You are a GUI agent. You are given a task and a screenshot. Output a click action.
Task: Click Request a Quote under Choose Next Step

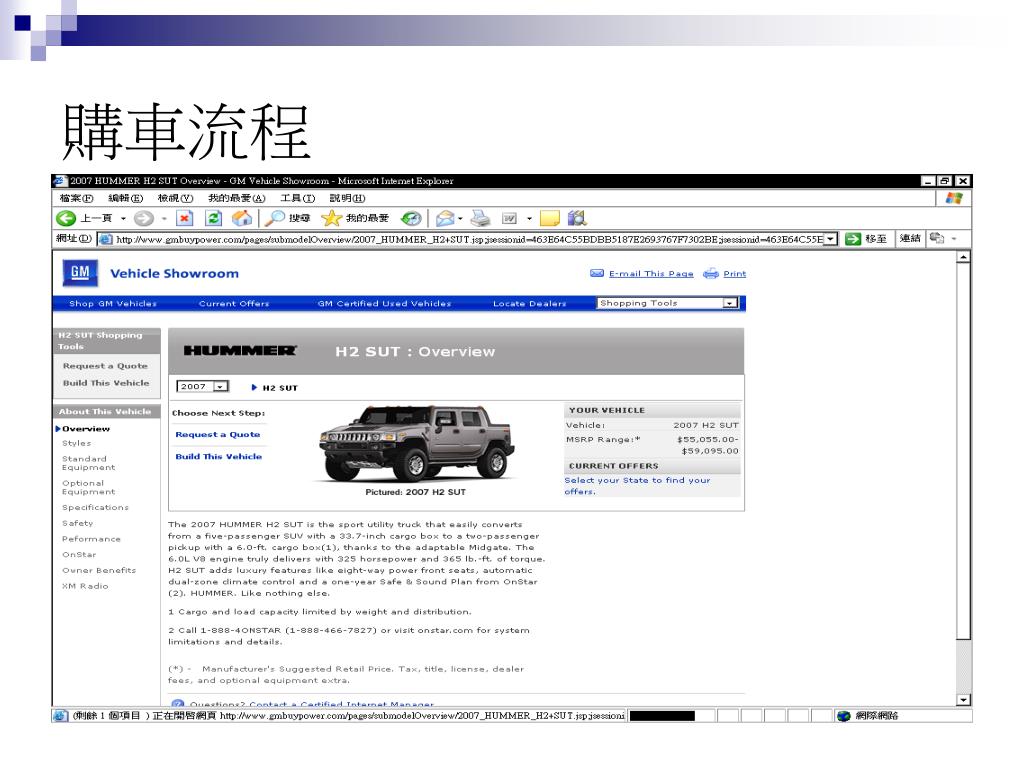click(x=217, y=434)
